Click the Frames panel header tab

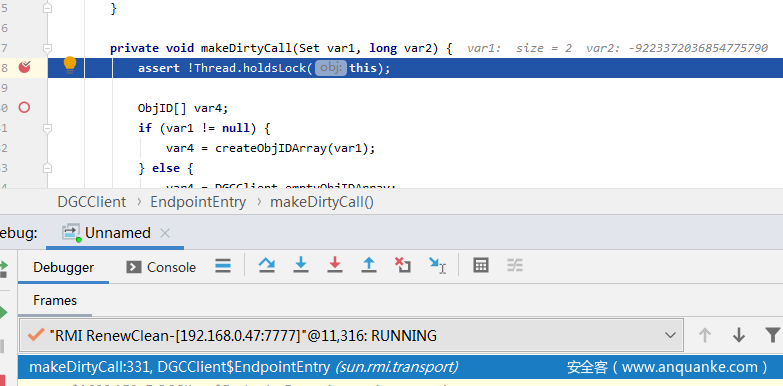[55, 300]
